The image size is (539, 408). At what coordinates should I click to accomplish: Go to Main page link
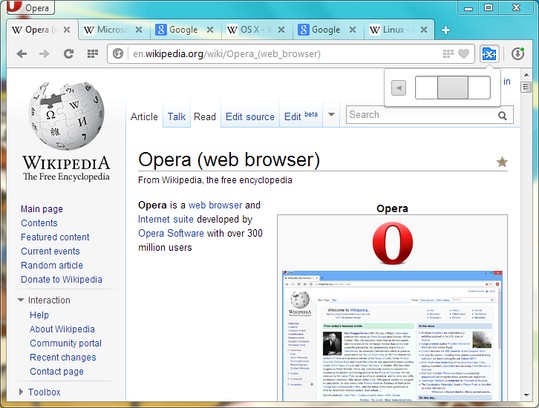pos(42,209)
